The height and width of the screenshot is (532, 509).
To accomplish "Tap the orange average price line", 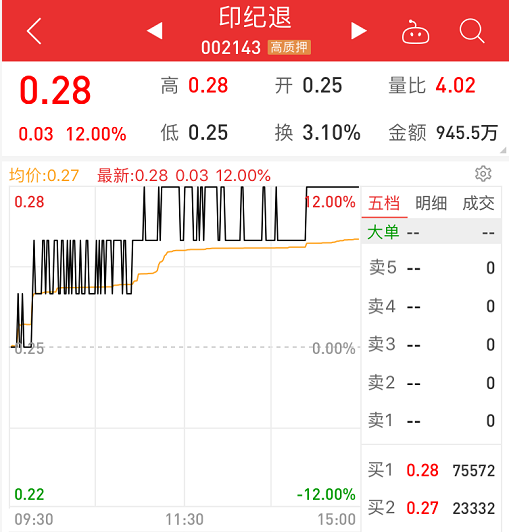I will 238,248.
